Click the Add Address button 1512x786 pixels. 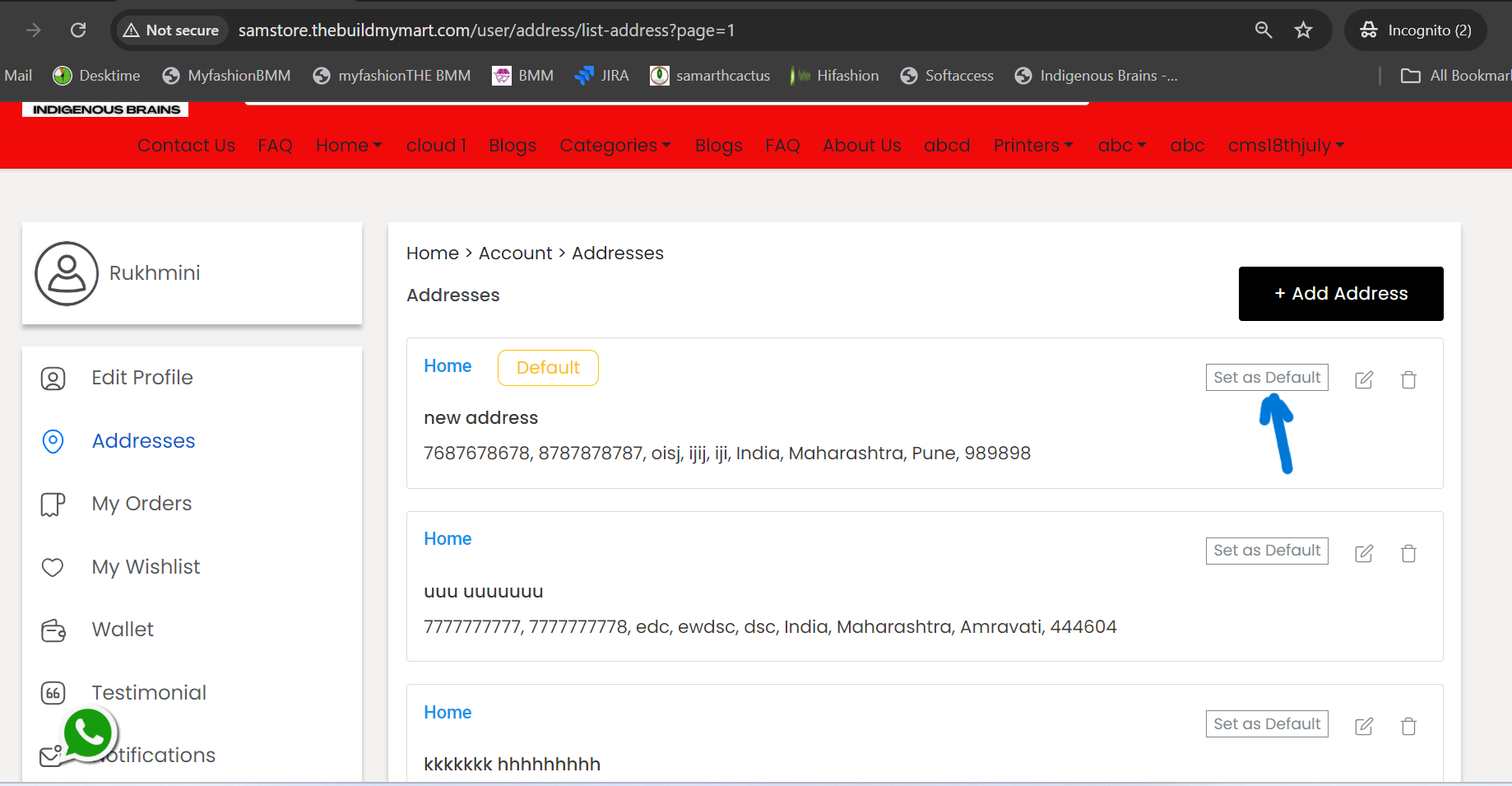tap(1341, 294)
